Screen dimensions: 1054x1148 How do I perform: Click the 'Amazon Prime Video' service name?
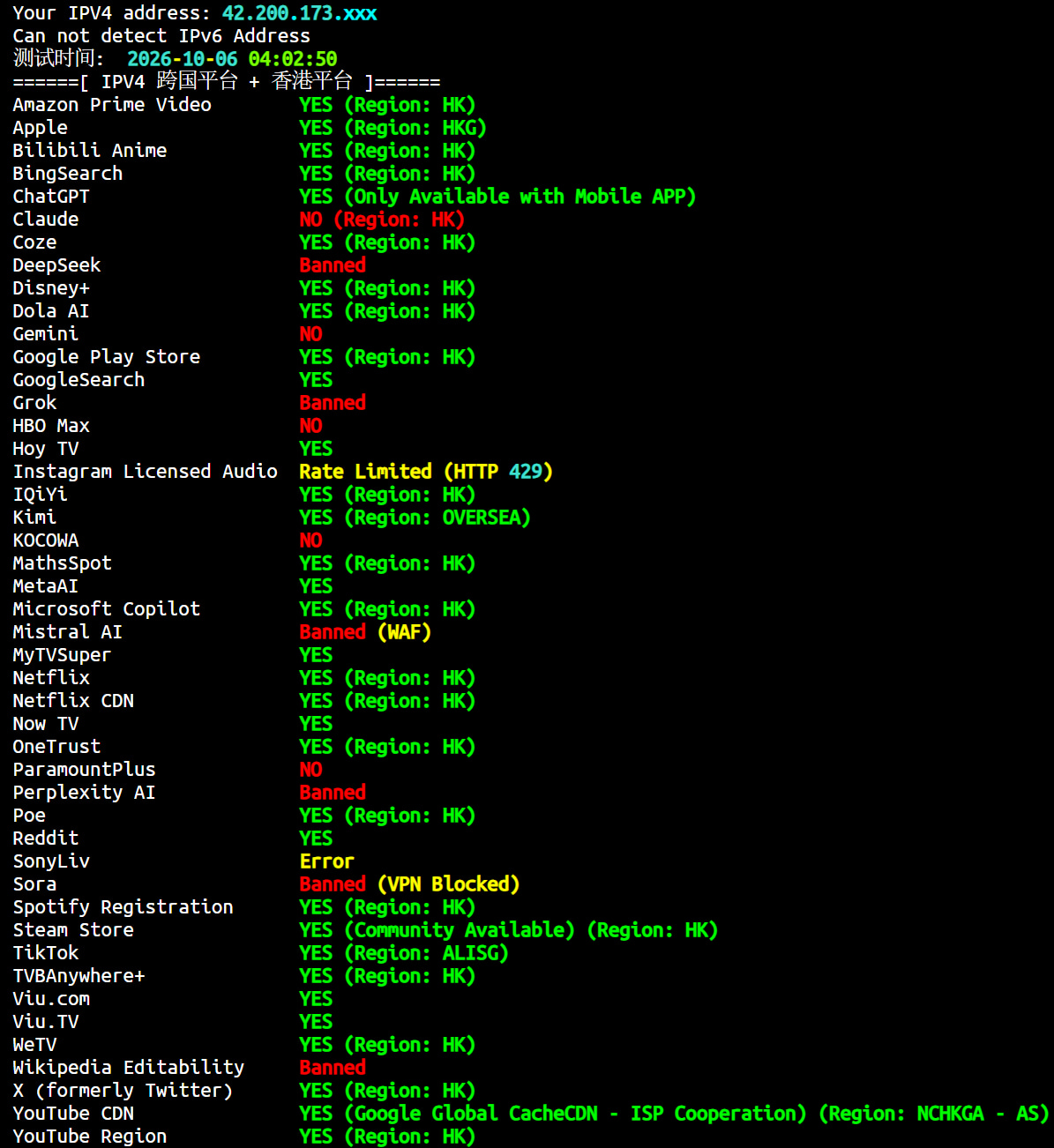112,105
